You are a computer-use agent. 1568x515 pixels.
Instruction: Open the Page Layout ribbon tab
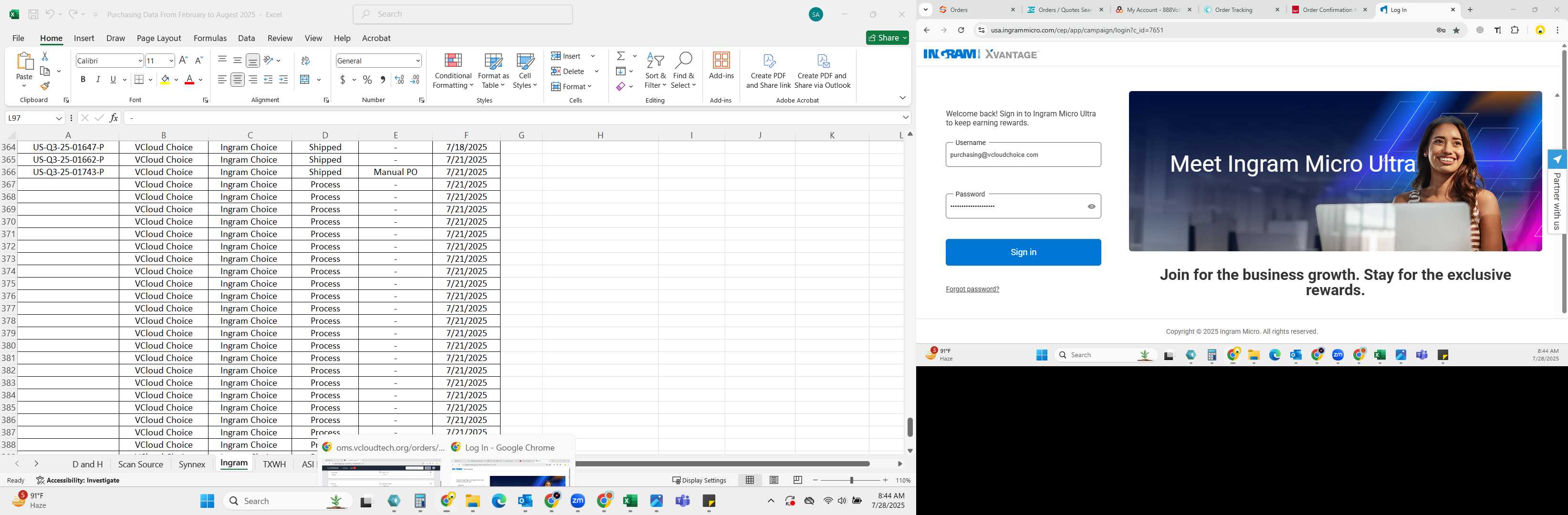point(159,38)
